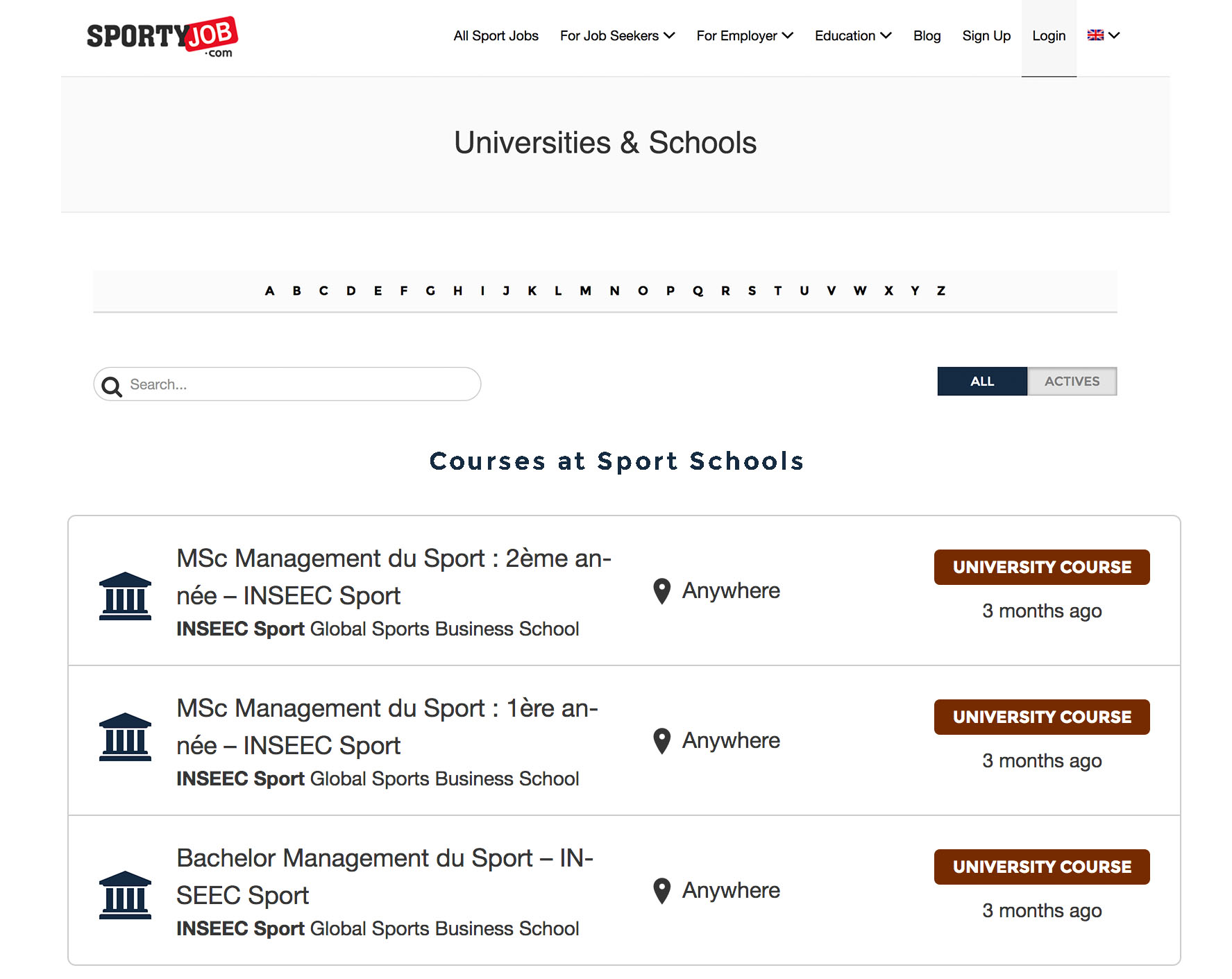Switch filter to ACTIVES

1072,382
